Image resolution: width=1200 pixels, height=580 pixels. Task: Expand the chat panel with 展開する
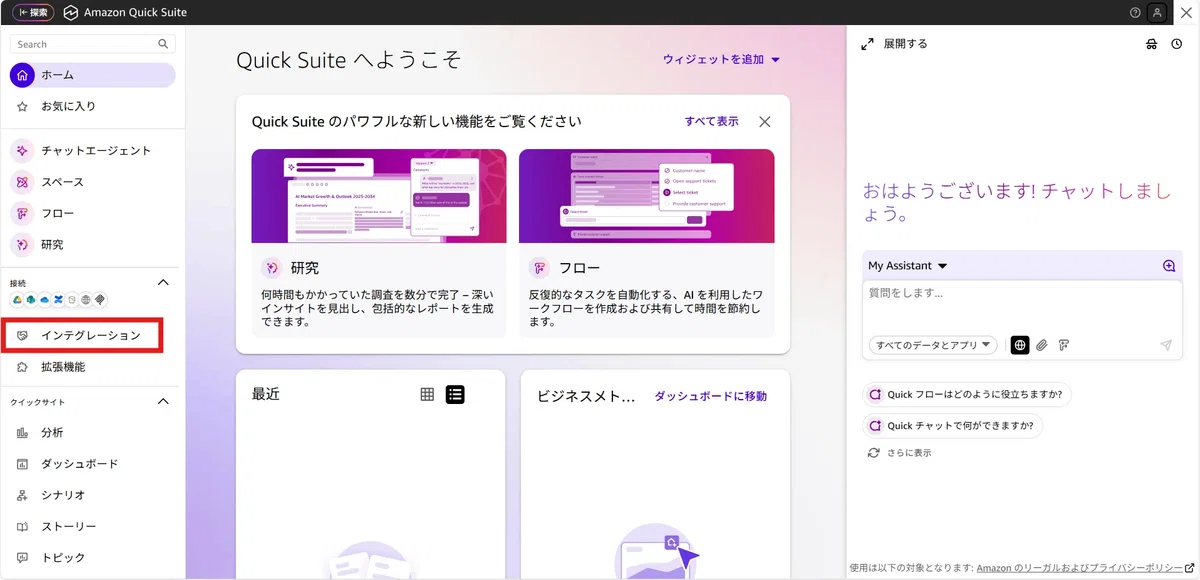tap(894, 44)
